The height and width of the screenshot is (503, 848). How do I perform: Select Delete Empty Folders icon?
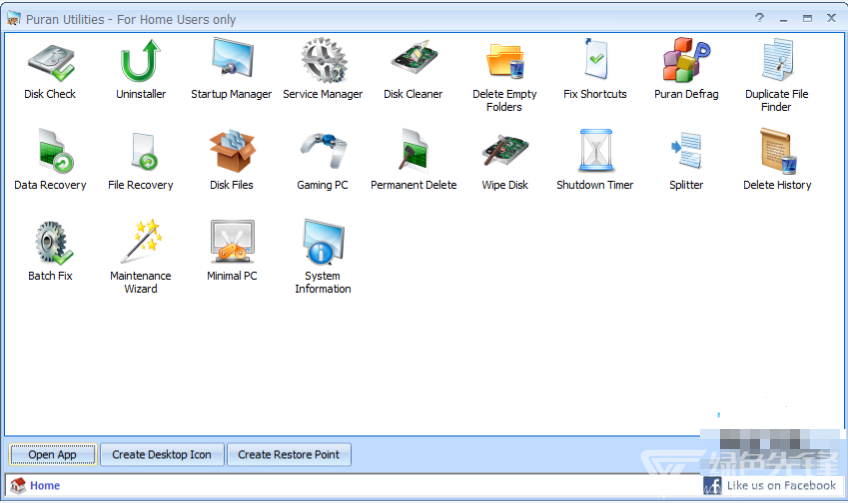point(505,61)
